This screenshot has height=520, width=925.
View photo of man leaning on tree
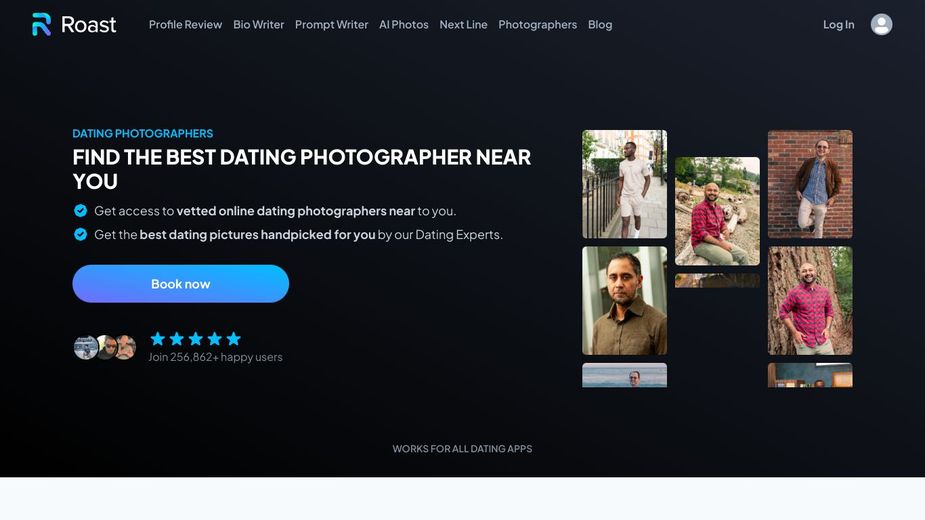click(x=810, y=301)
